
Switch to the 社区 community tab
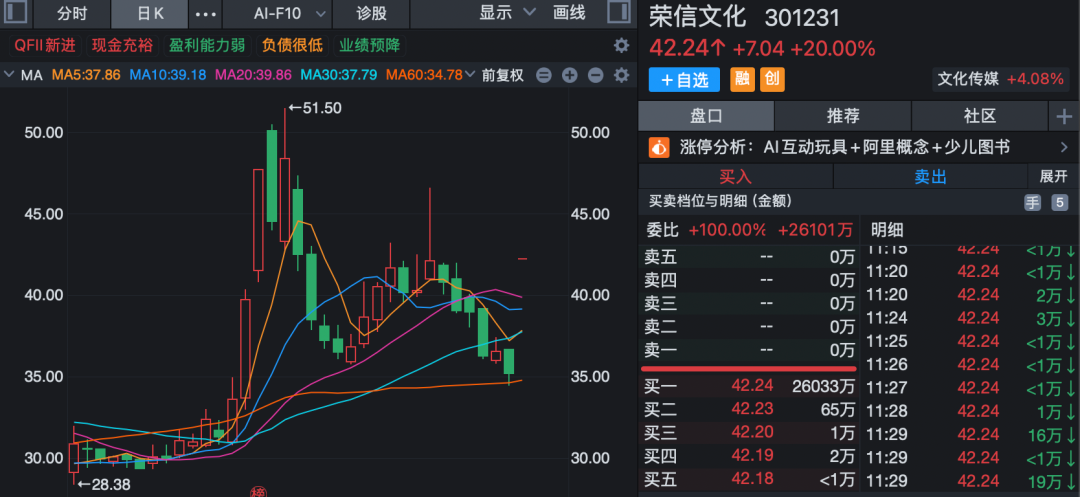[979, 117]
